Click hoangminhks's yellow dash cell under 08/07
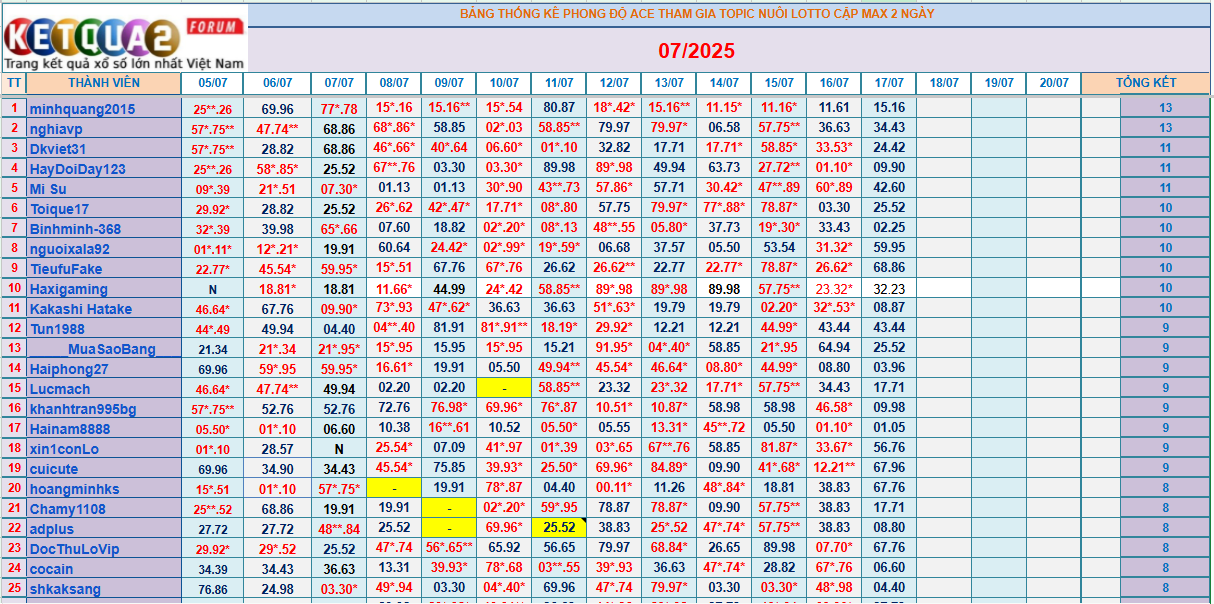 click(394, 488)
